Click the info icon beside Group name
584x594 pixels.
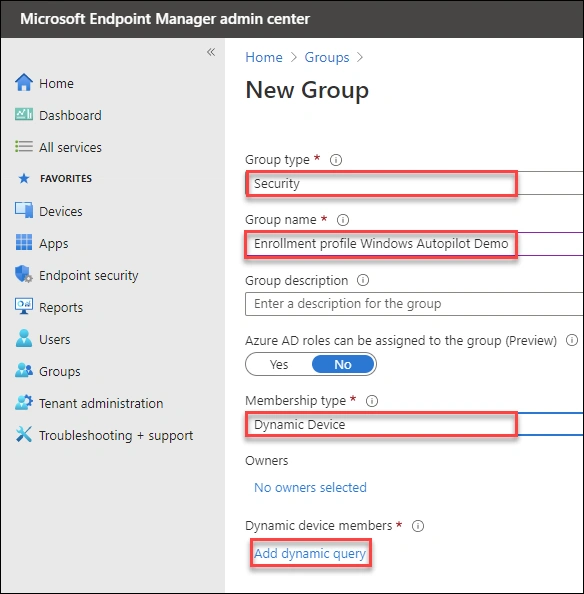coord(343,220)
